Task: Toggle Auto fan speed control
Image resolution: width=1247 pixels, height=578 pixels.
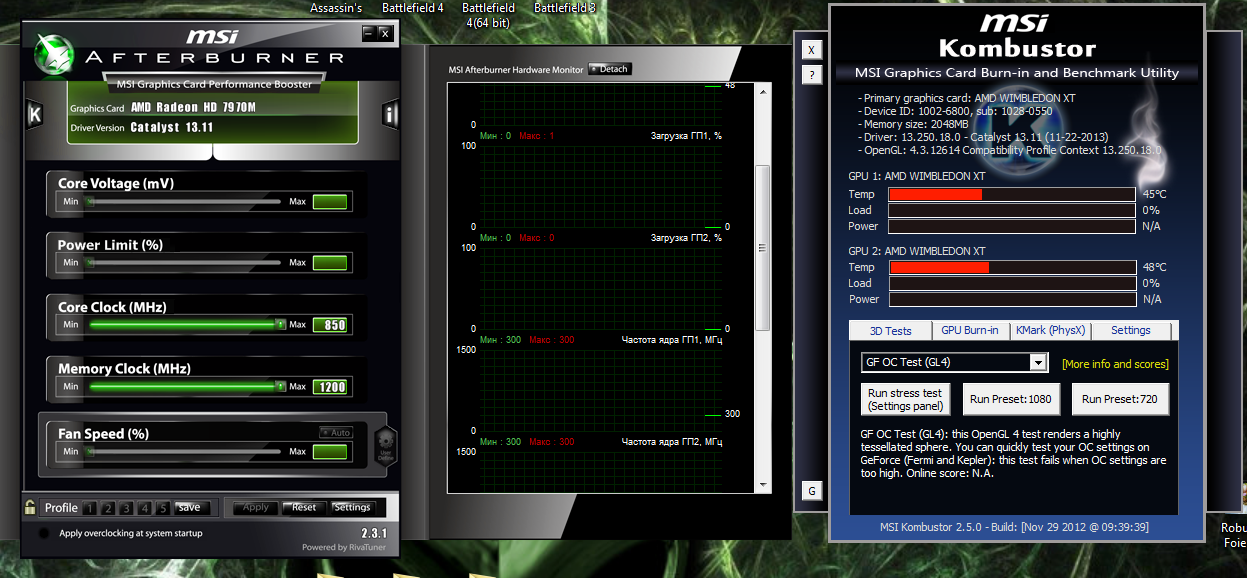Action: pyautogui.click(x=336, y=433)
